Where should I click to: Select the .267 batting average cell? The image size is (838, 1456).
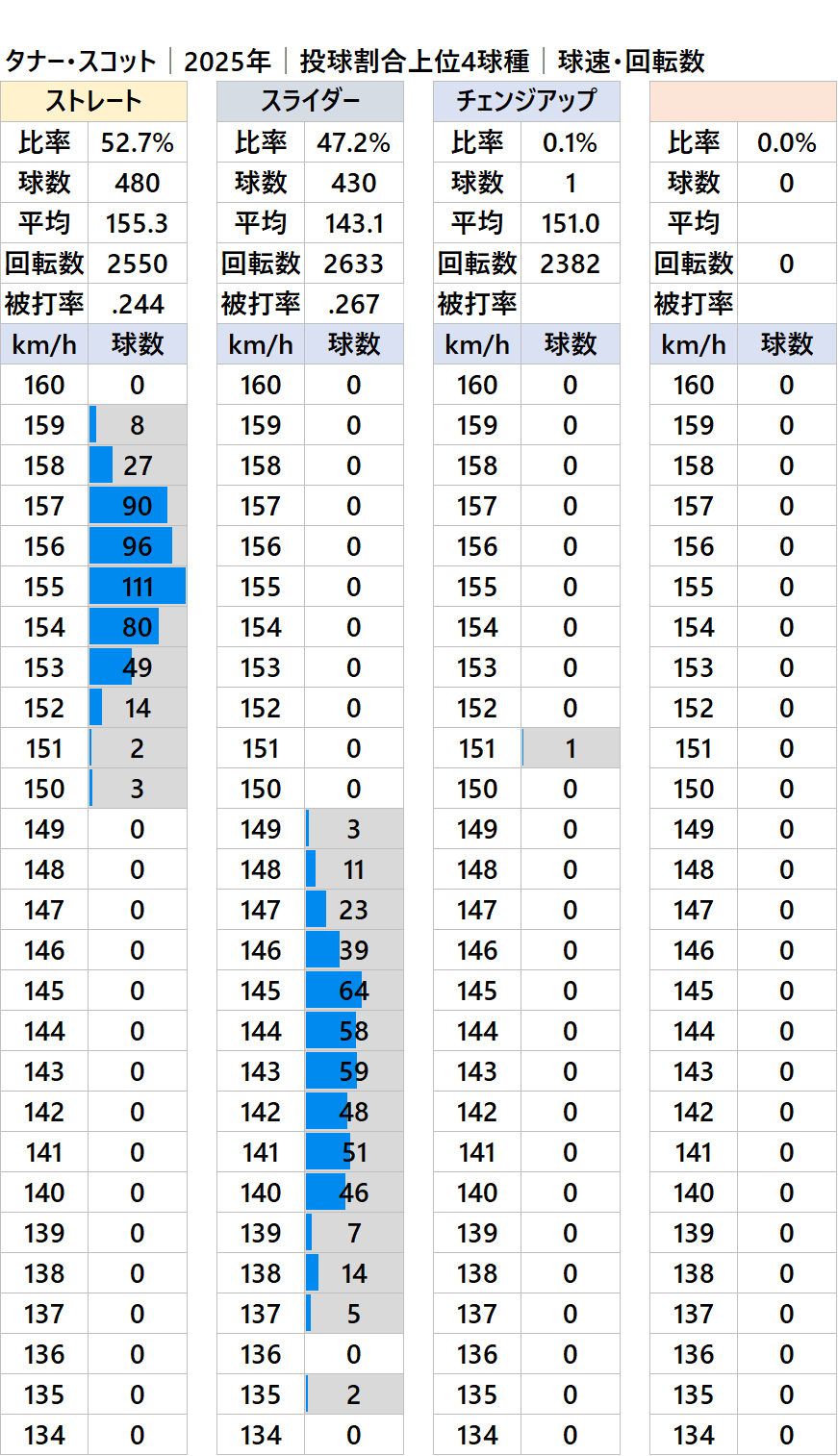[x=354, y=305]
